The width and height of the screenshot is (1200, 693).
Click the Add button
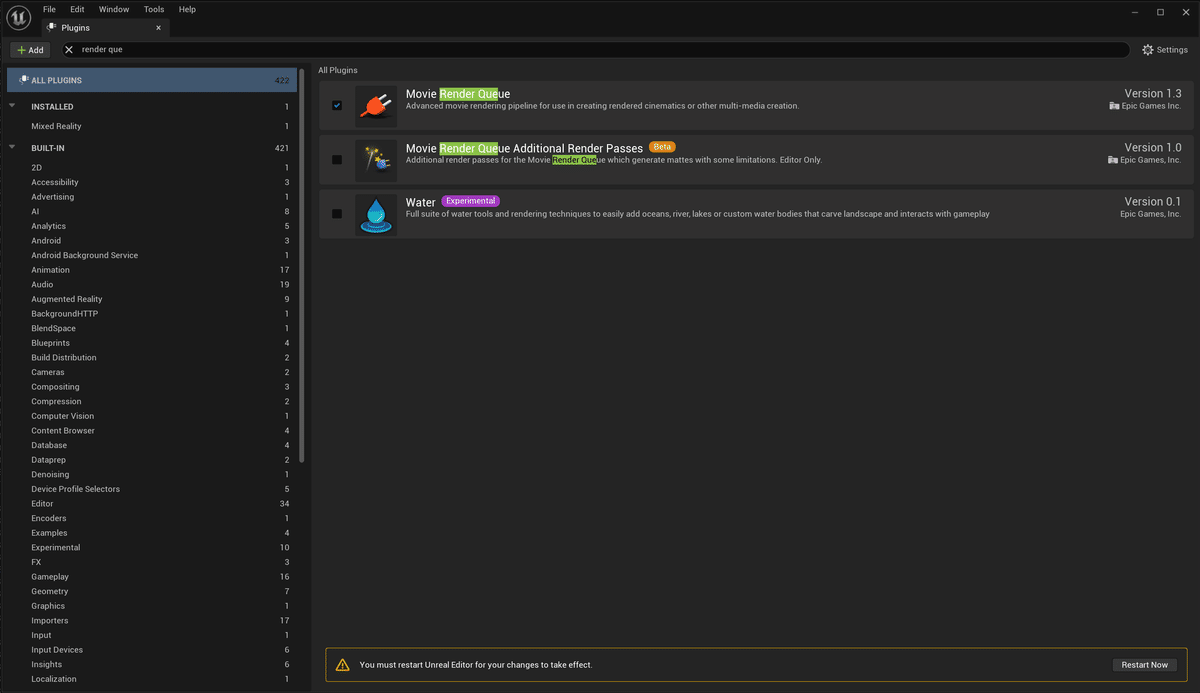[x=30, y=50]
